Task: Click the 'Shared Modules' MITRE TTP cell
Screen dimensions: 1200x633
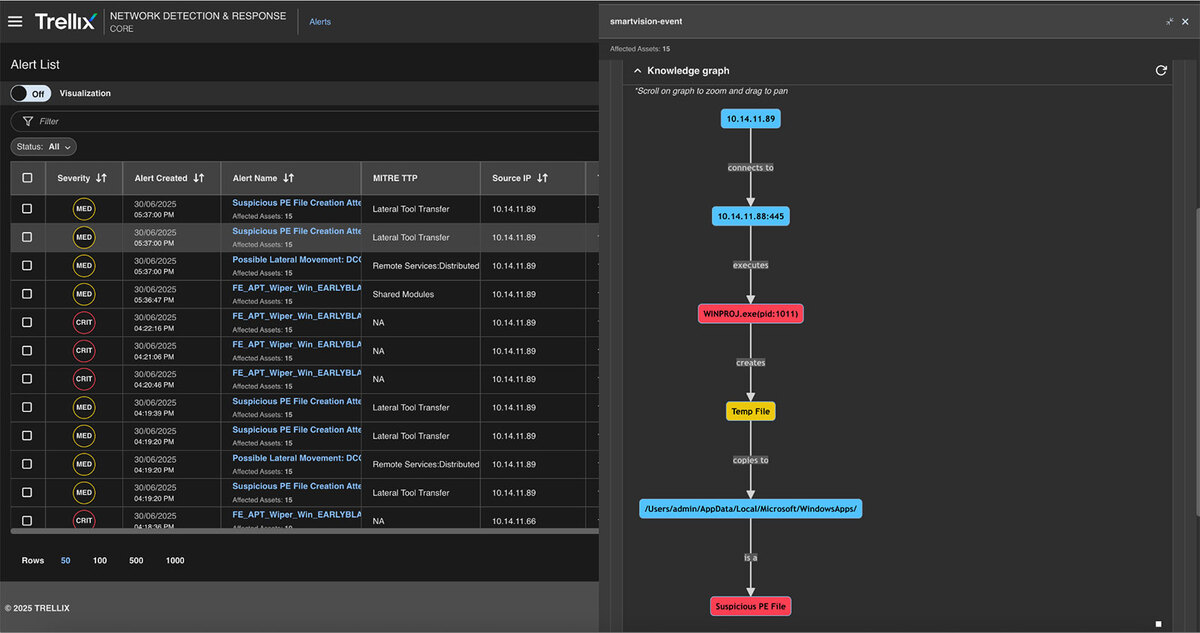Action: click(x=403, y=294)
